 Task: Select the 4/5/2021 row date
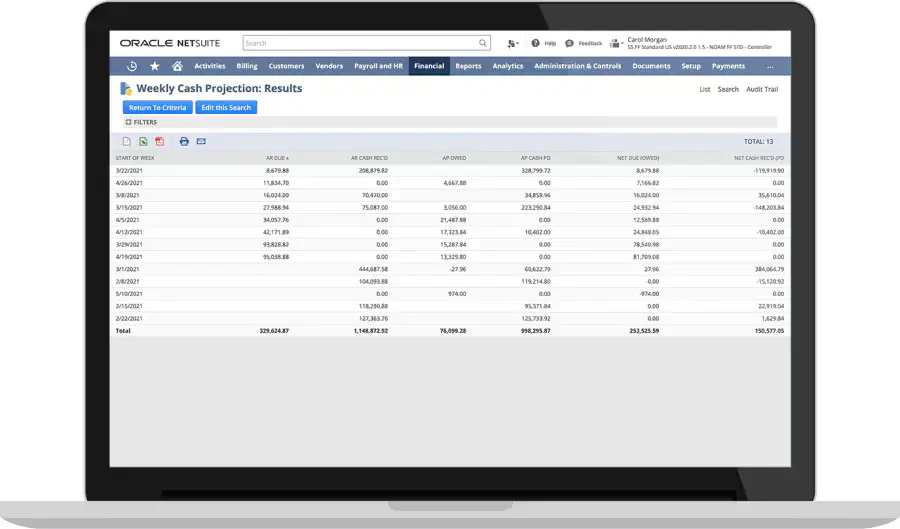(127, 220)
